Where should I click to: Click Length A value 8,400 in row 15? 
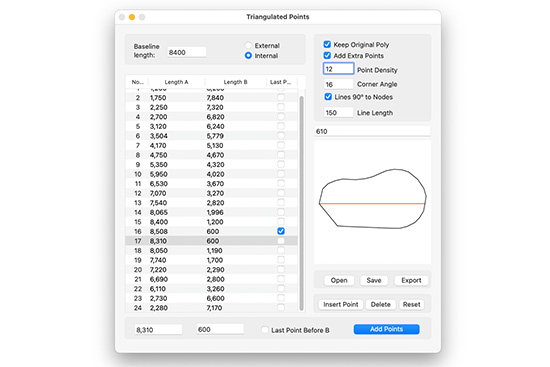[x=159, y=222]
